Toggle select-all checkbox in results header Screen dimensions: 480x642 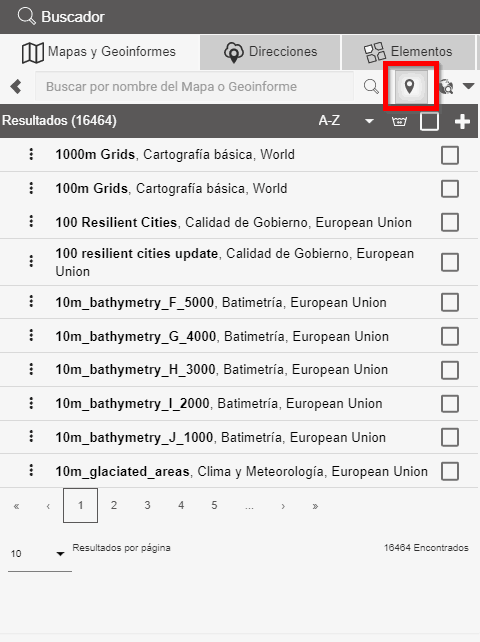tap(429, 122)
